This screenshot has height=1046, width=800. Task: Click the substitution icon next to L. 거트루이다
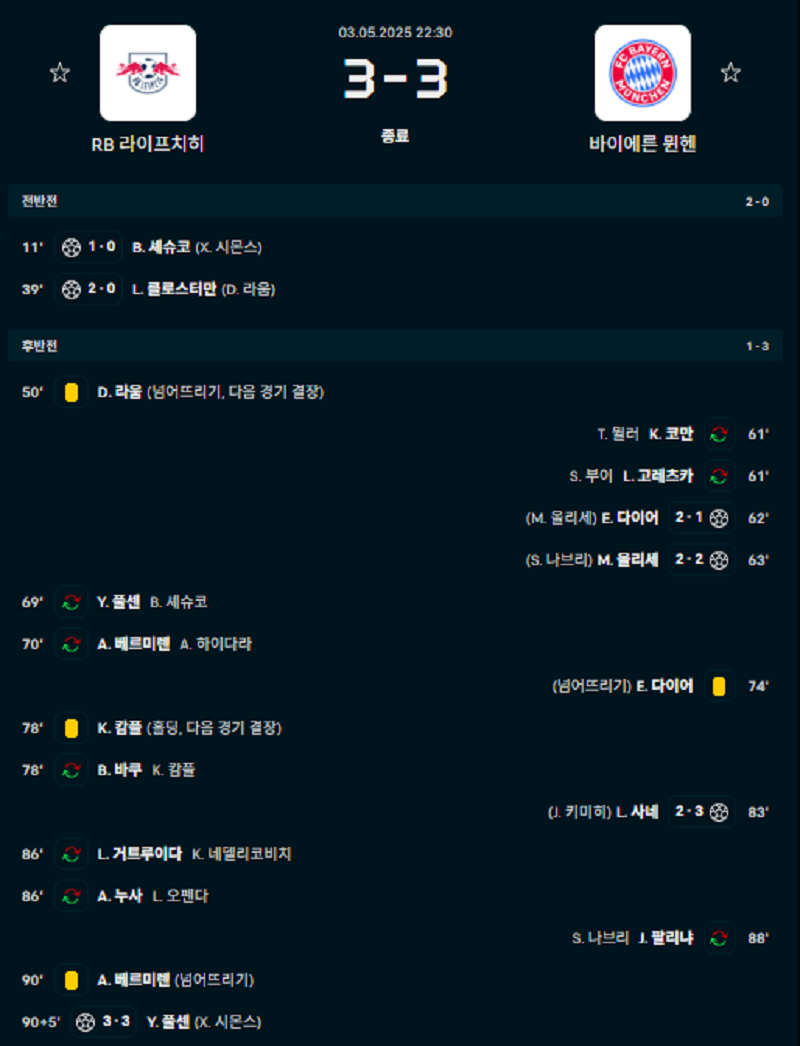pos(70,854)
